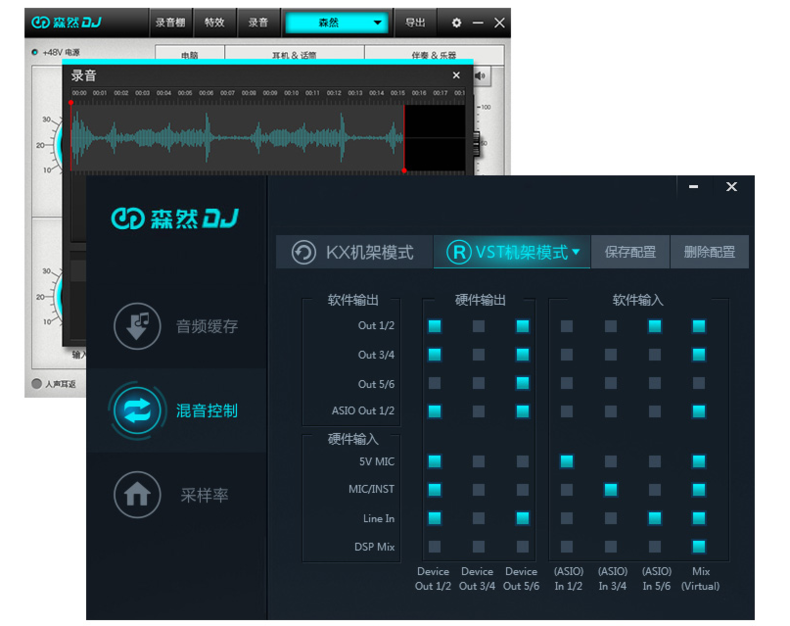Toggle Out 1/2 to Device Out 3/4

pos(479,326)
